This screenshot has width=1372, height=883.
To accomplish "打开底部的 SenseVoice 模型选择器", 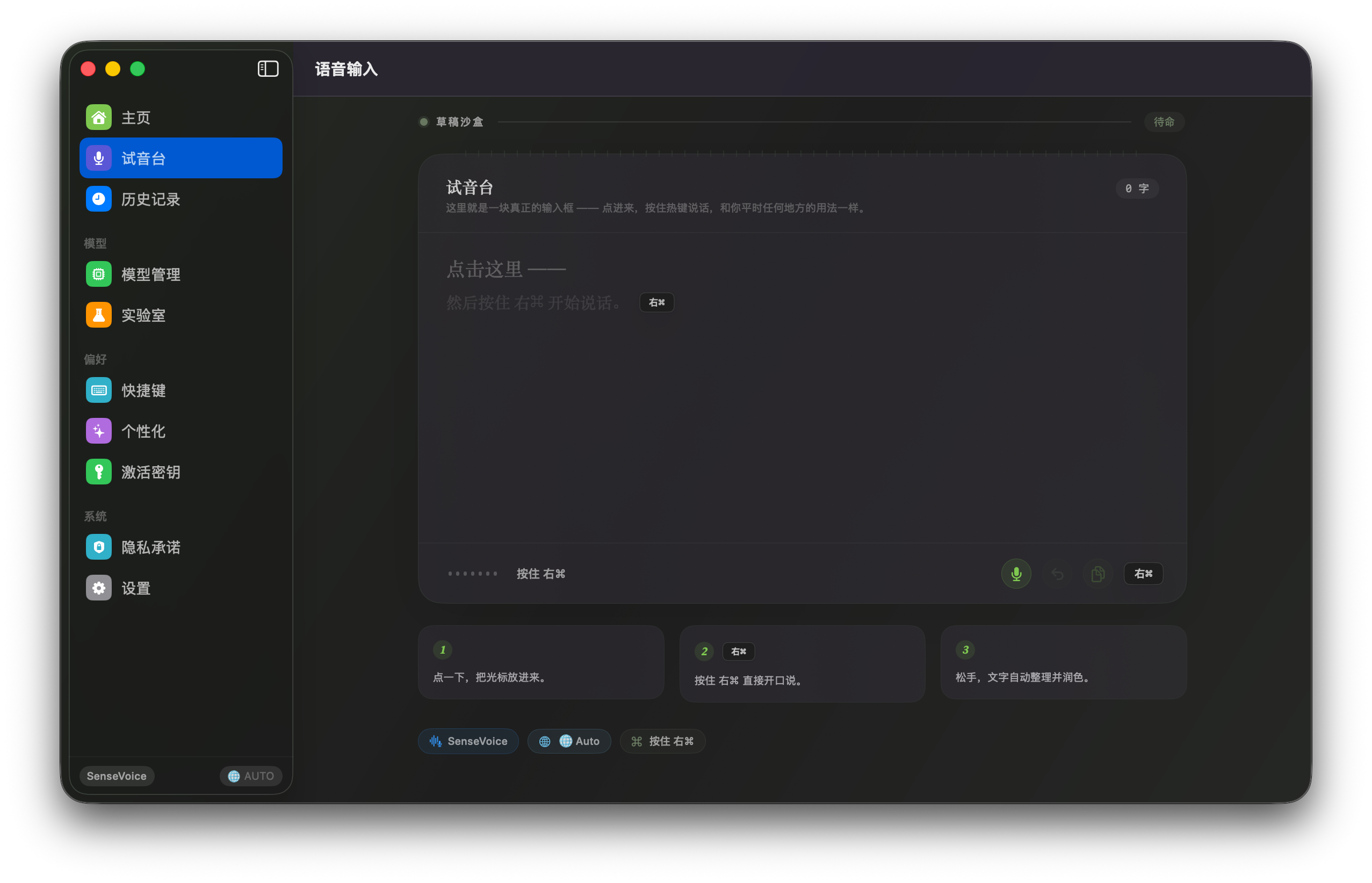I will (468, 741).
